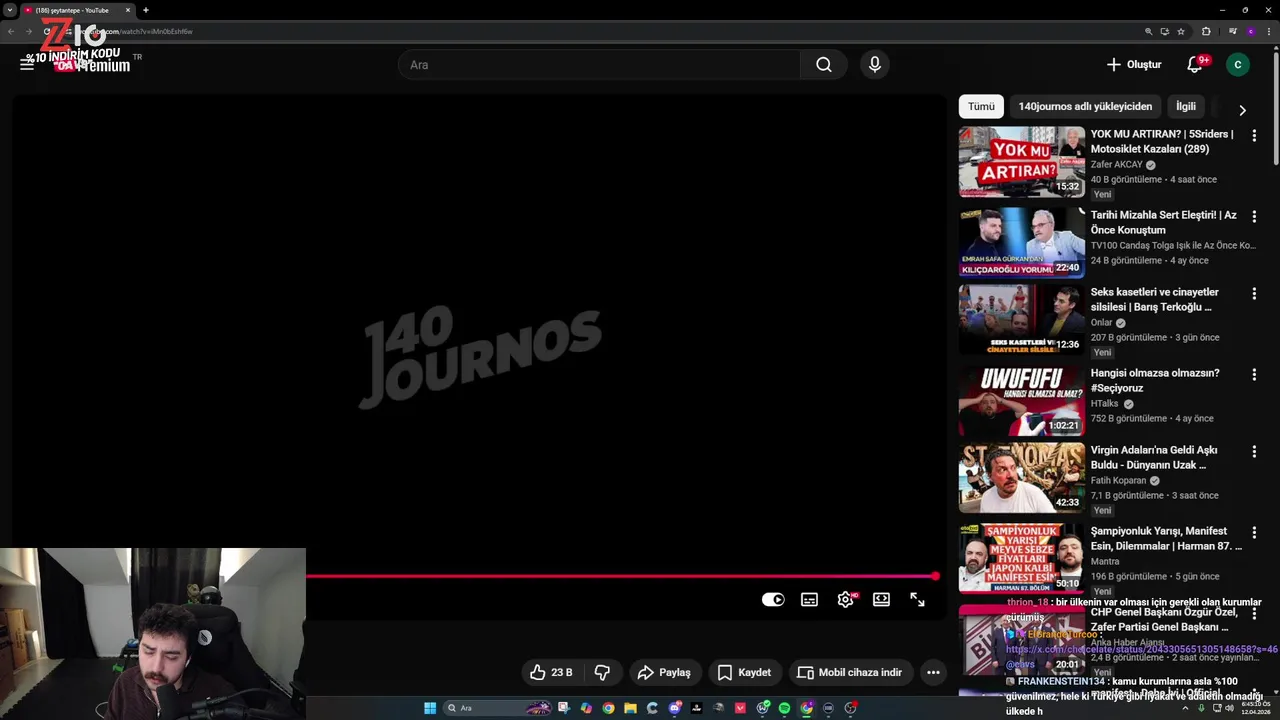Open the 12:36 Seks kasetleri thumbnail
Image resolution: width=1280 pixels, height=720 pixels.
click(x=1021, y=319)
